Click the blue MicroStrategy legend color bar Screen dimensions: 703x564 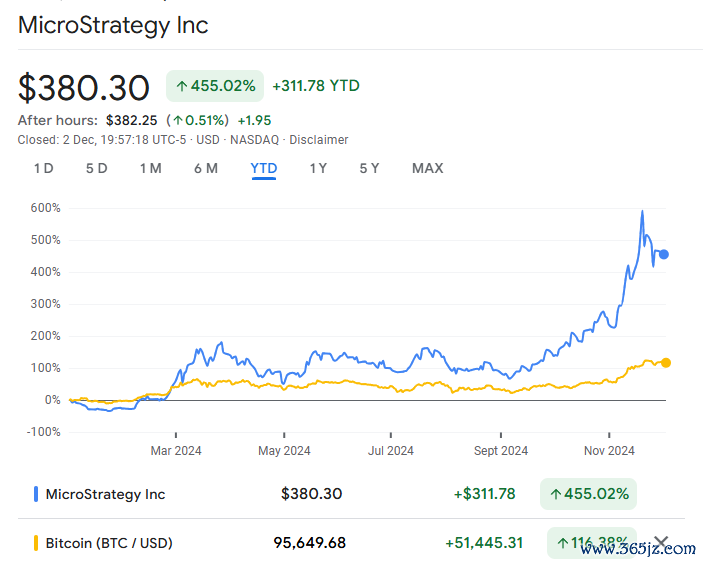36,494
